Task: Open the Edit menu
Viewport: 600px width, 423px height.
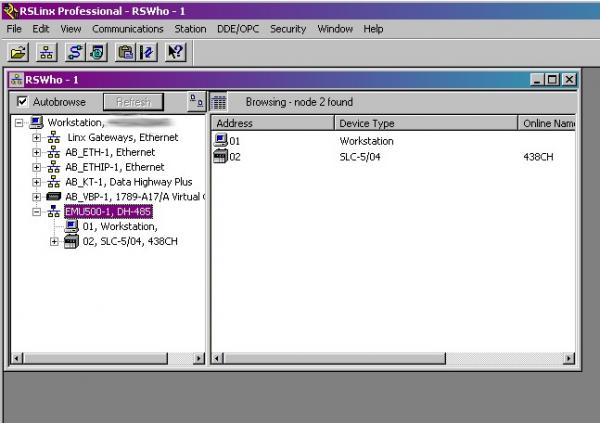Action: [x=41, y=29]
